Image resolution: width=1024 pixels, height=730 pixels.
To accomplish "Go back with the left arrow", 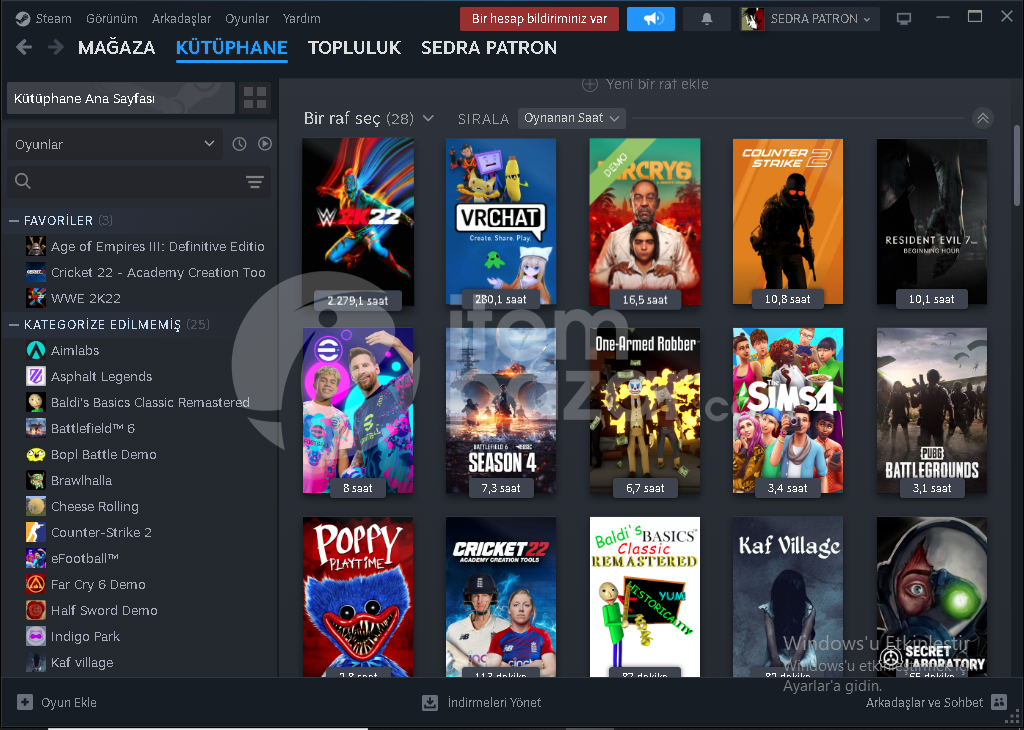I will (24, 47).
